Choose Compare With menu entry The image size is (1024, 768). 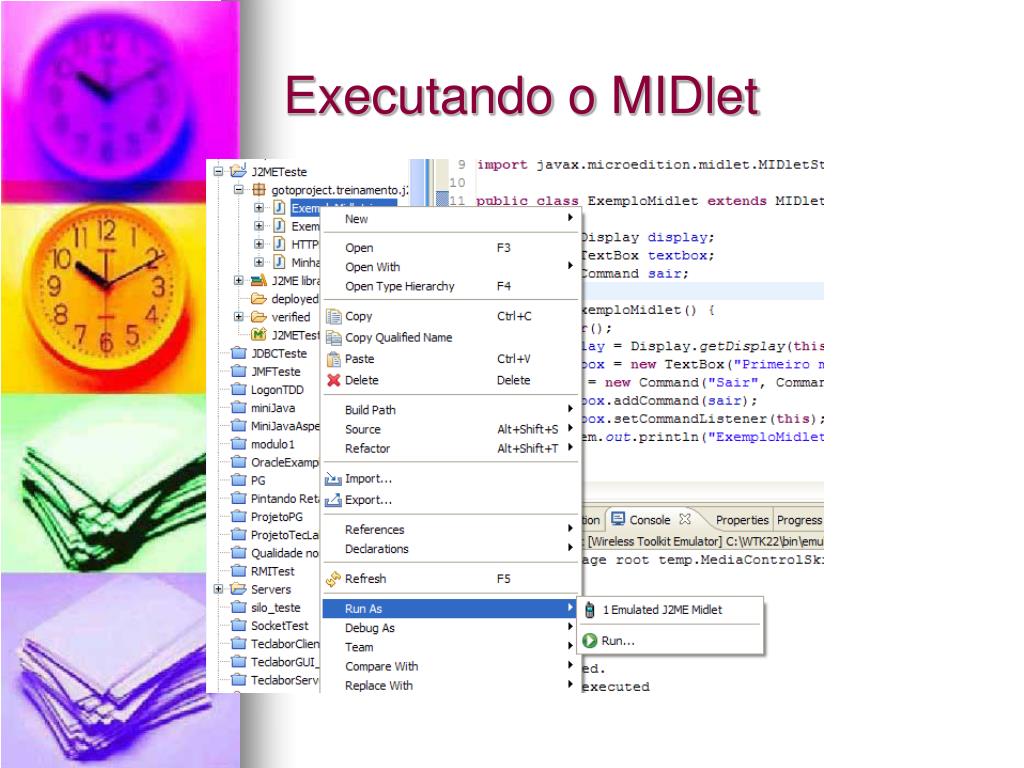coord(450,666)
